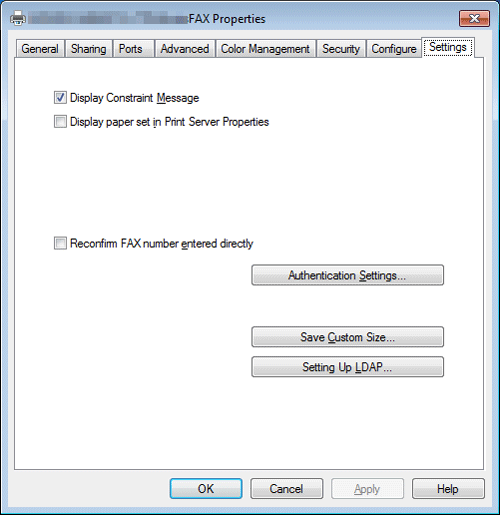Confirm changes with OK
This screenshot has width=500, height=515.
[206, 489]
